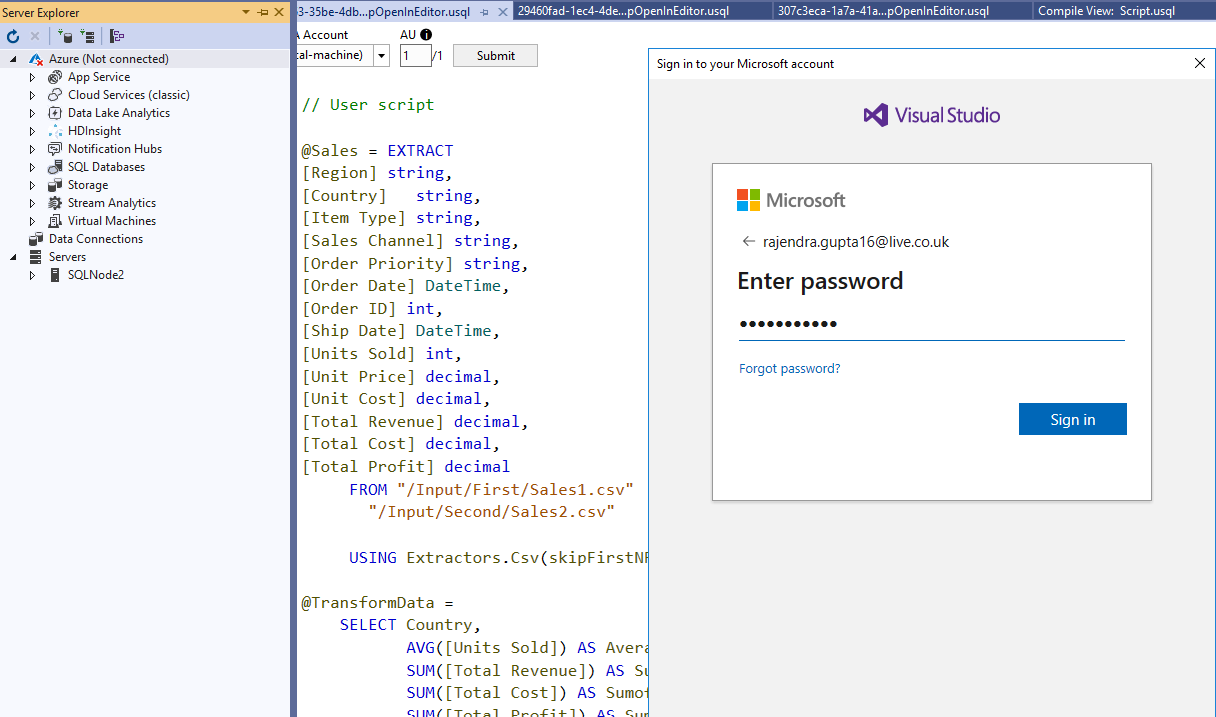This screenshot has height=717, width=1216.
Task: Click the Servers rack icon
Action: coord(37,257)
